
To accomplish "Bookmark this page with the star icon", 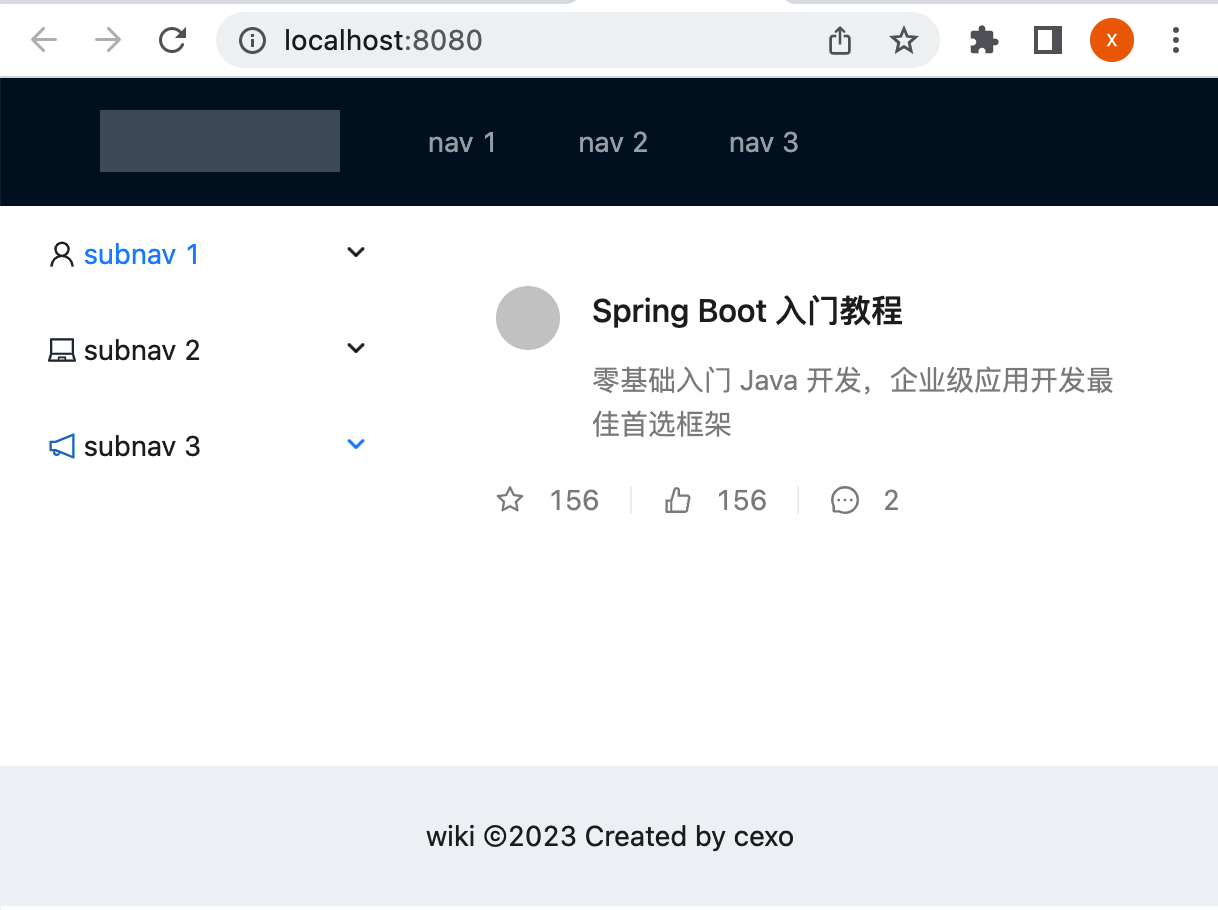I will (x=904, y=40).
